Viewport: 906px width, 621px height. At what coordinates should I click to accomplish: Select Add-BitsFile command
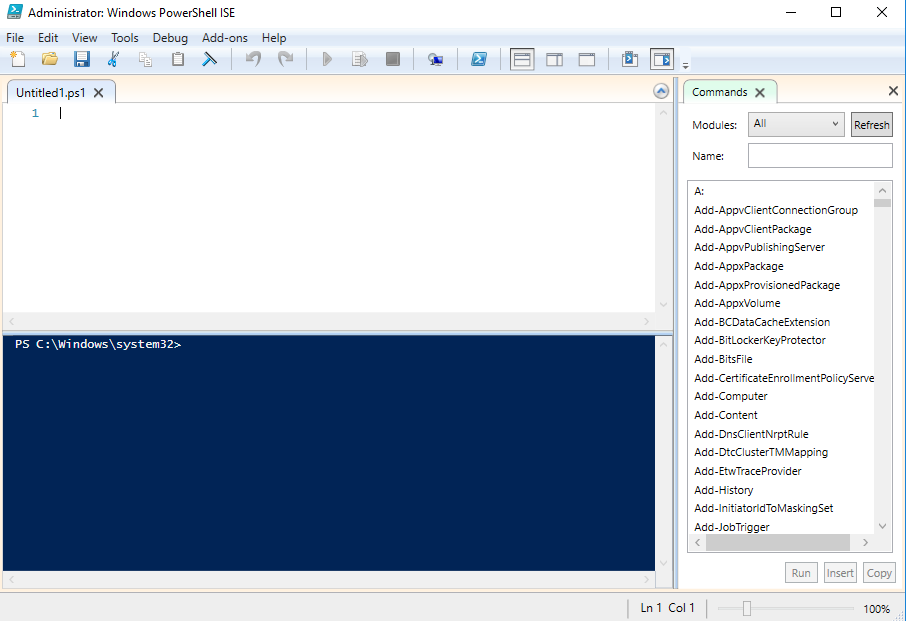point(723,359)
